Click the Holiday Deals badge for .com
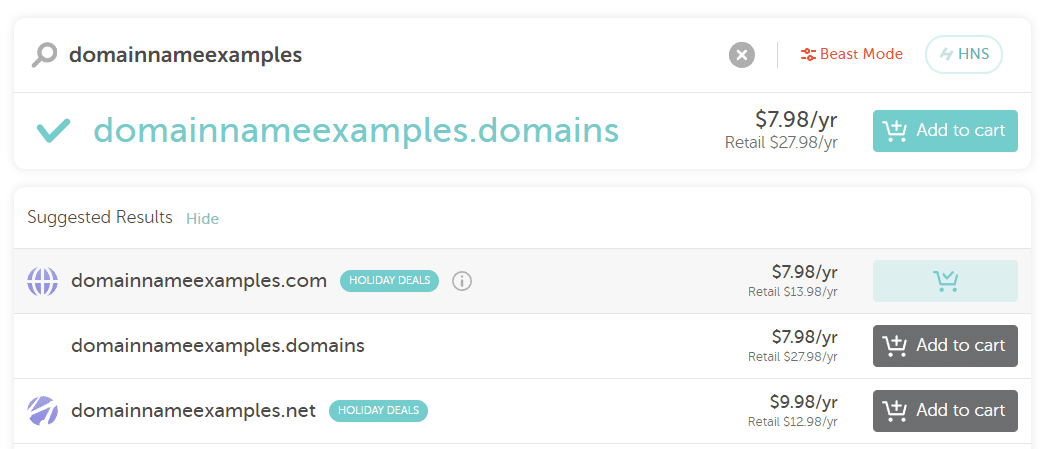 pyautogui.click(x=389, y=281)
